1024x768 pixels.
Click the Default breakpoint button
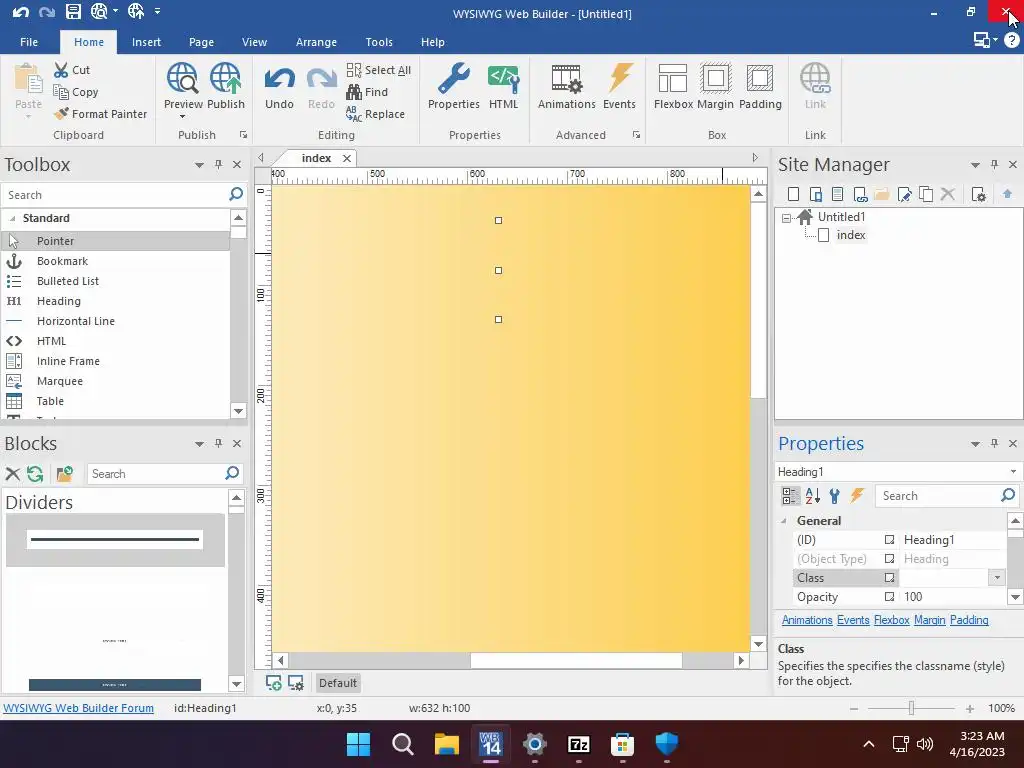(338, 683)
